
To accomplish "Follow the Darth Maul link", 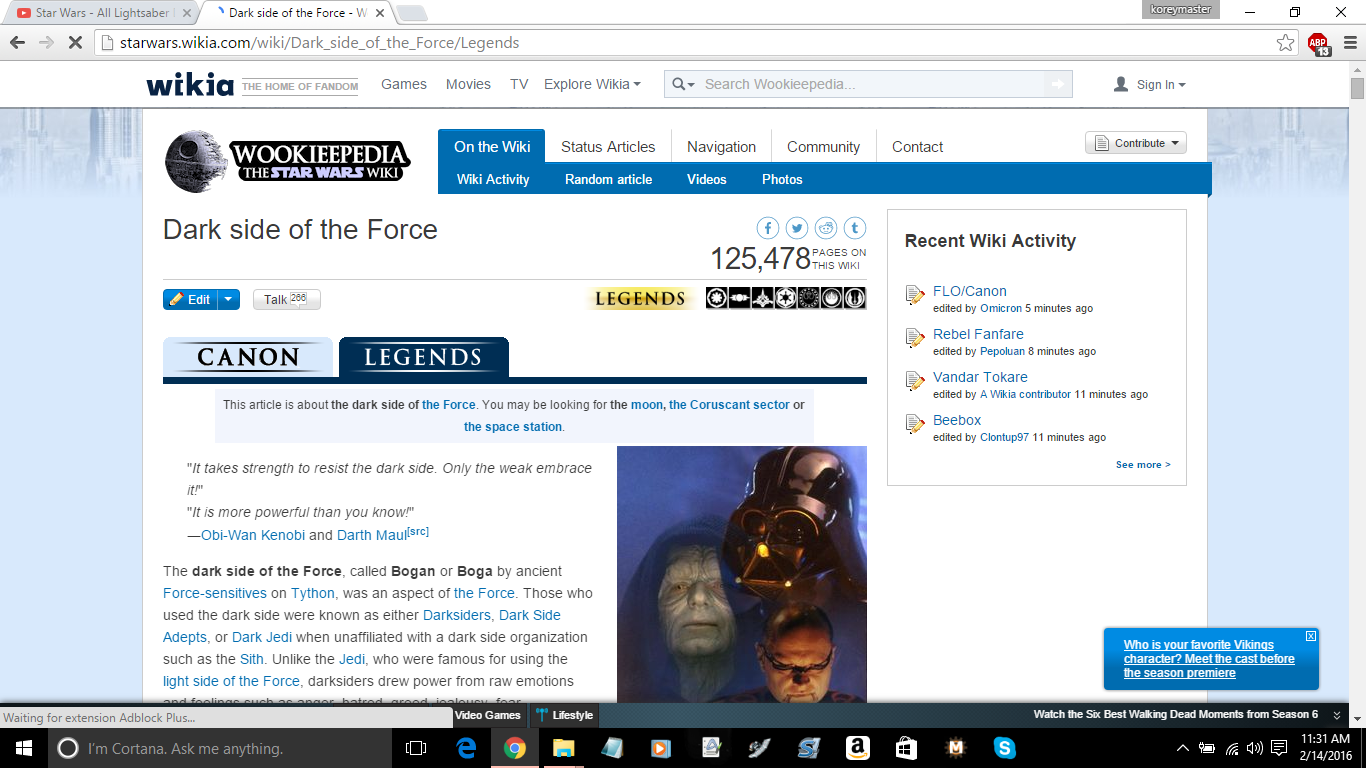I will (x=371, y=535).
